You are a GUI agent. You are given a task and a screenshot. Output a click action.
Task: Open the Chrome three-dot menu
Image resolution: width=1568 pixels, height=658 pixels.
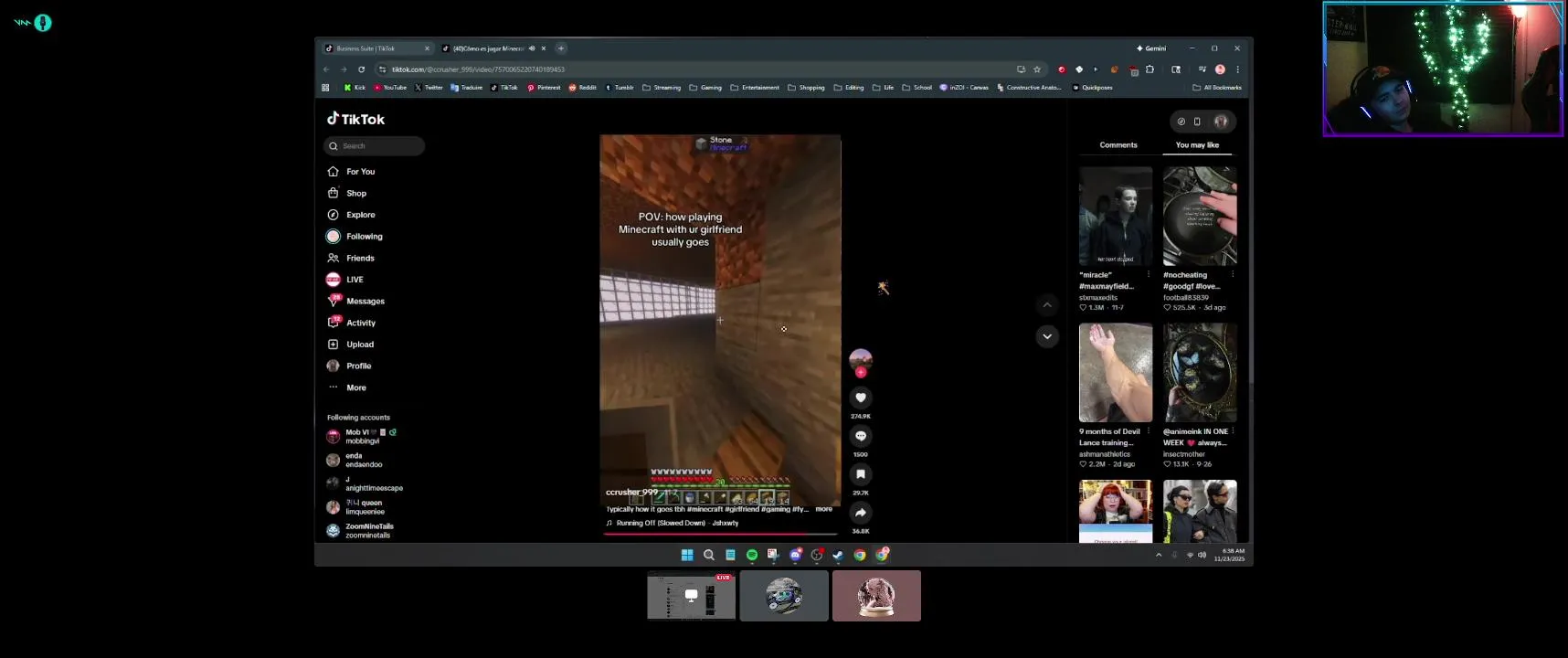click(x=1238, y=69)
